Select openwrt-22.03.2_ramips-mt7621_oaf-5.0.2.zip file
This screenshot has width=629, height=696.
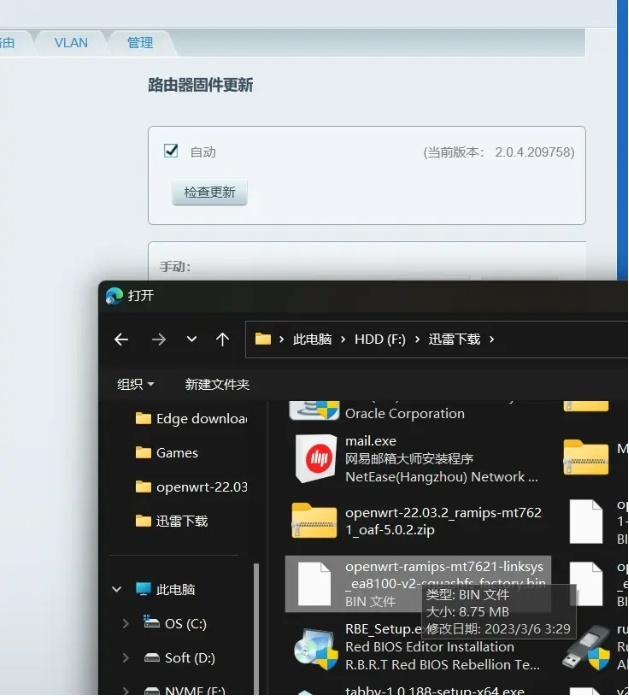click(443, 521)
